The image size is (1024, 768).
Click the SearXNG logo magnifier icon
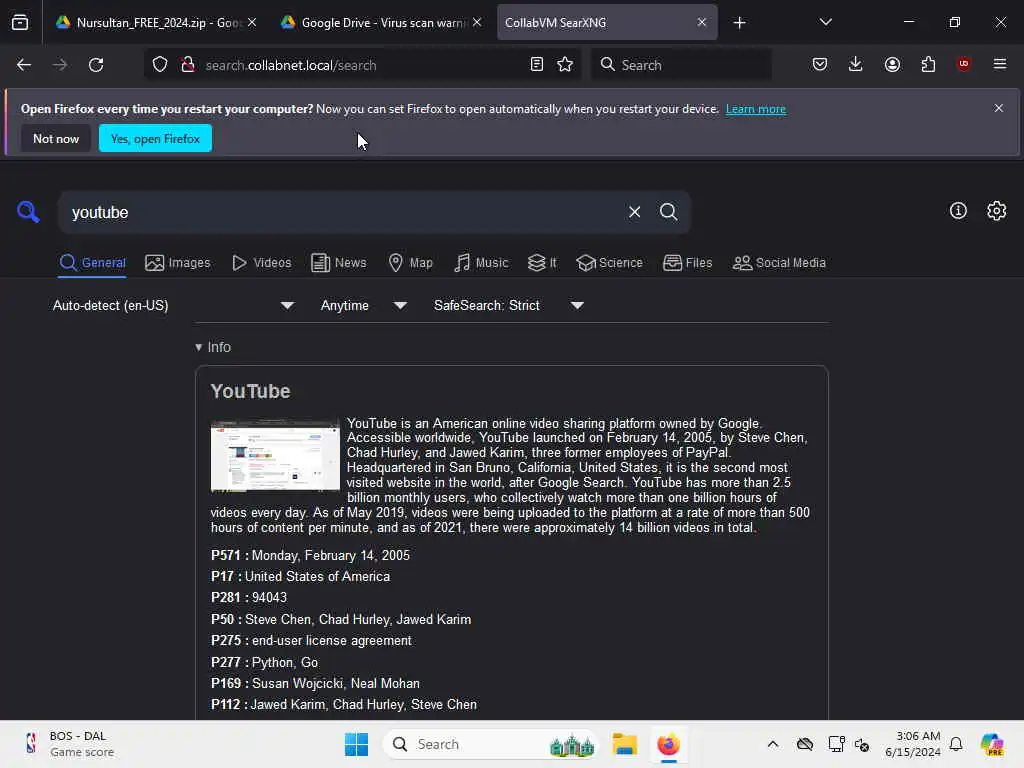(x=28, y=212)
